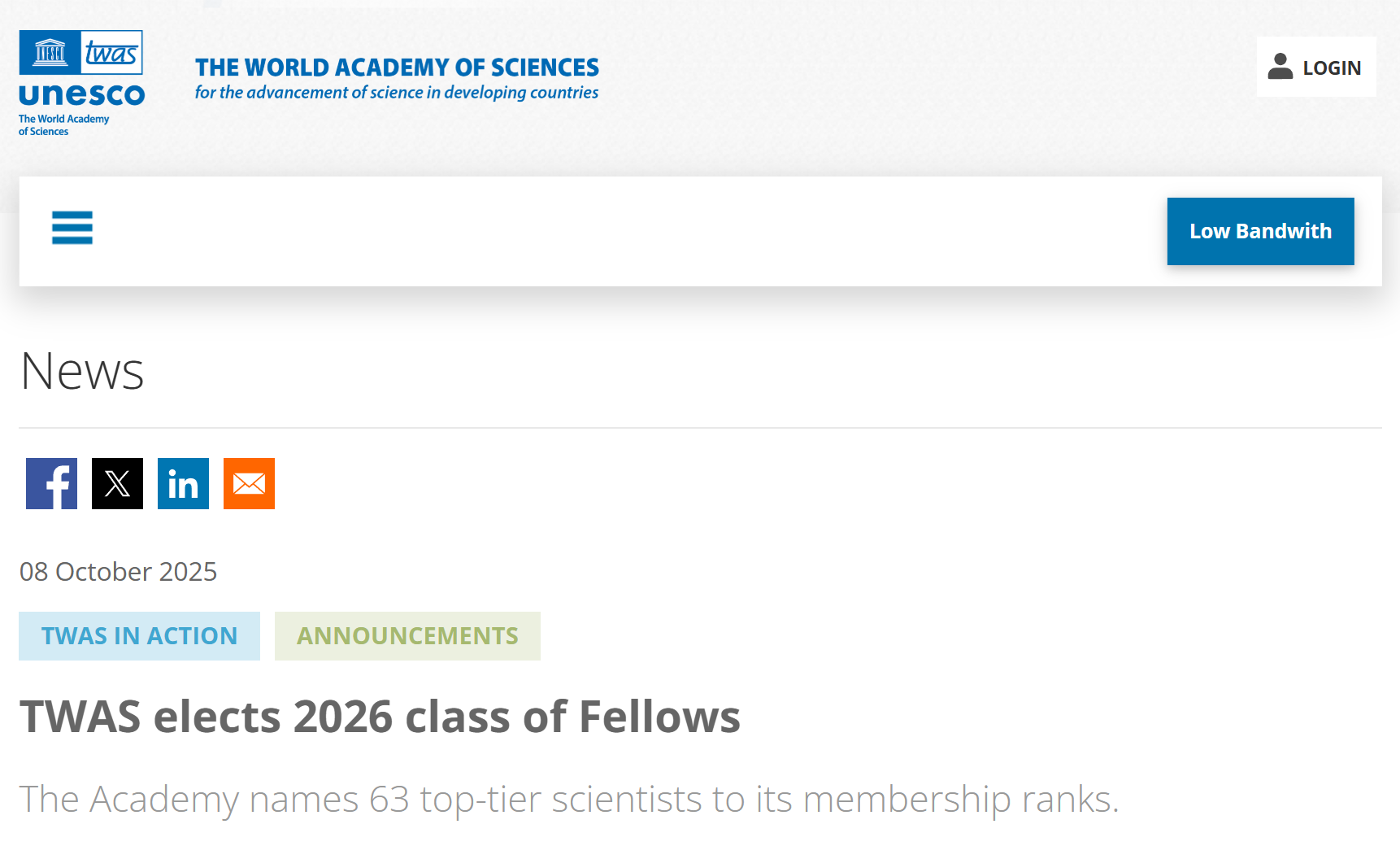Click the LOGIN text
The image size is (1400, 859).
point(1332,68)
